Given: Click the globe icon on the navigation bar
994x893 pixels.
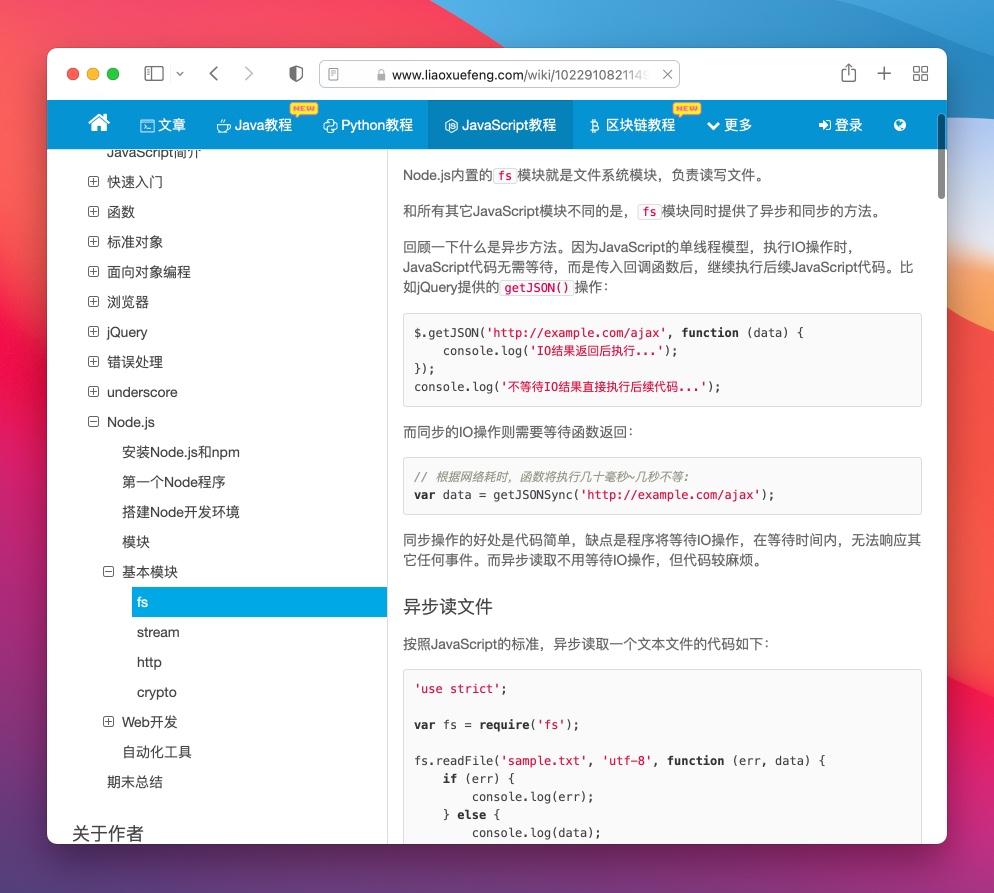Looking at the screenshot, I should coord(899,124).
